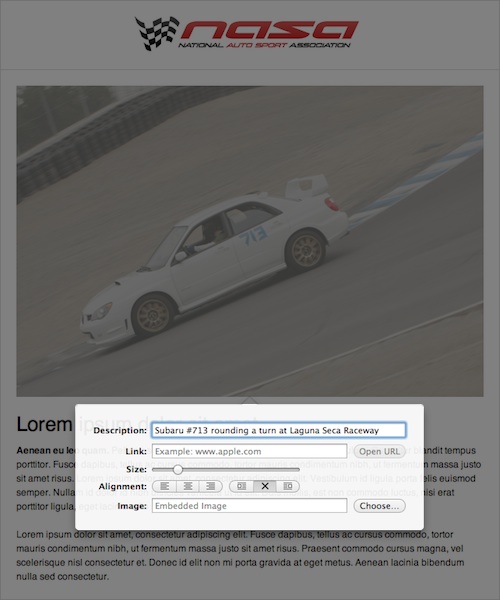Click the bold 'Aenean eu' paragraph start

pos(40,450)
